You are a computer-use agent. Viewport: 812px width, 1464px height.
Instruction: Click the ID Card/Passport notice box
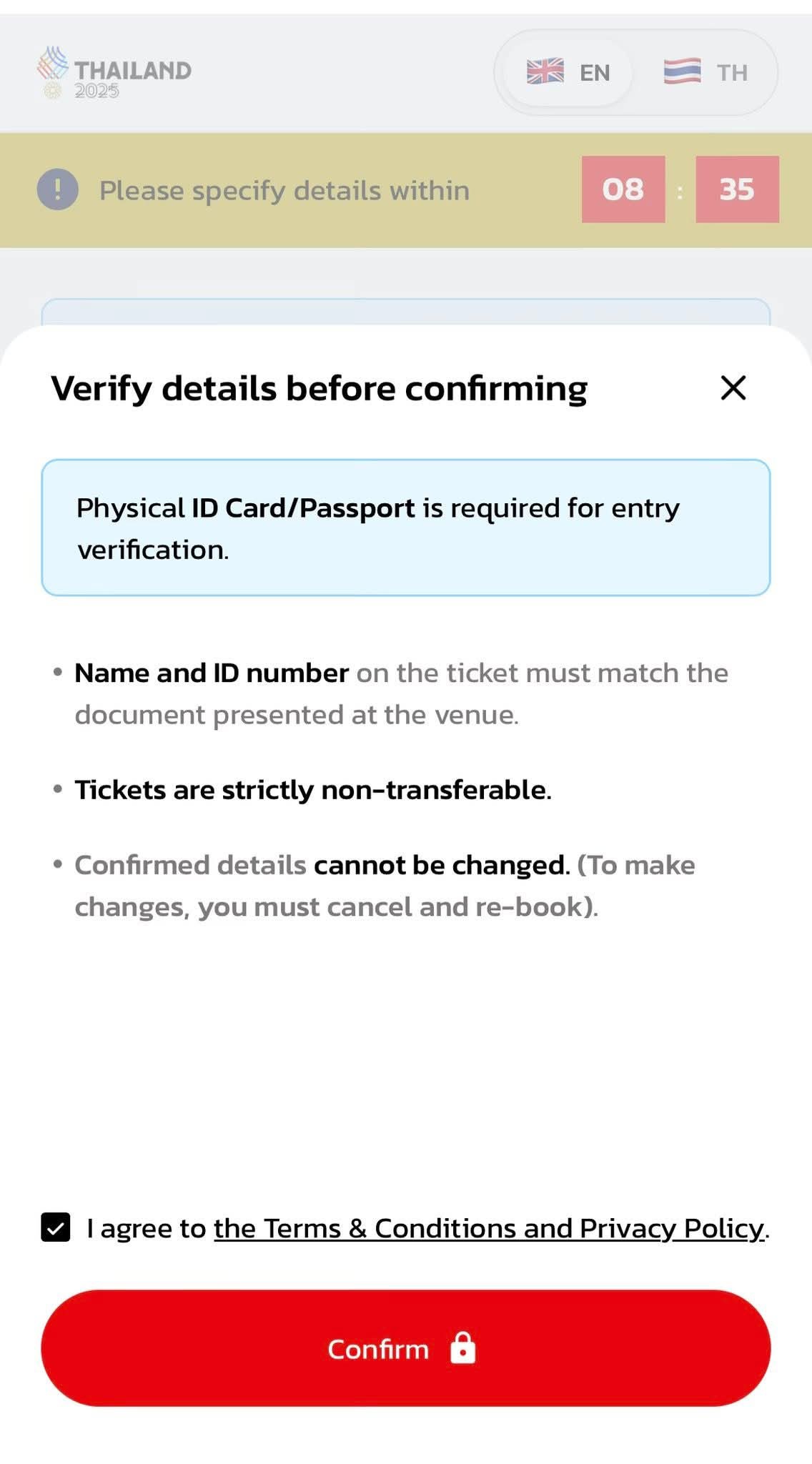(x=406, y=528)
